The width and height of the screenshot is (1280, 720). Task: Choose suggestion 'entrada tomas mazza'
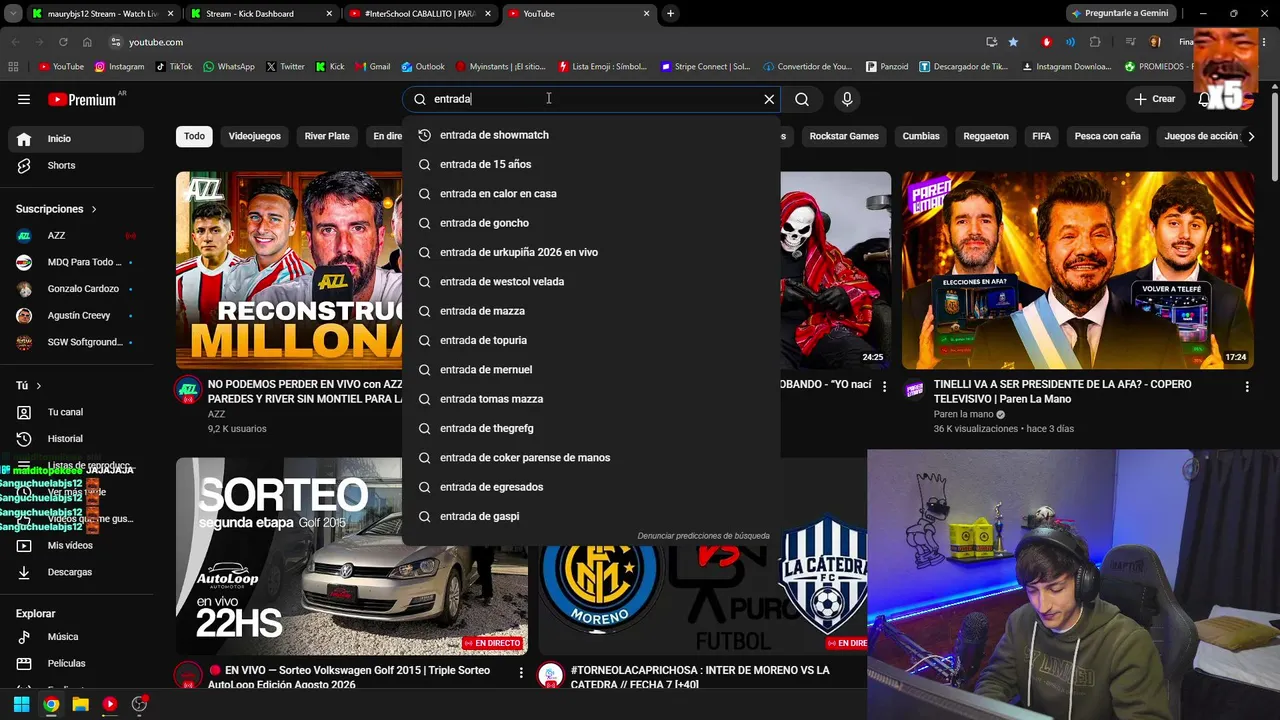coord(591,399)
